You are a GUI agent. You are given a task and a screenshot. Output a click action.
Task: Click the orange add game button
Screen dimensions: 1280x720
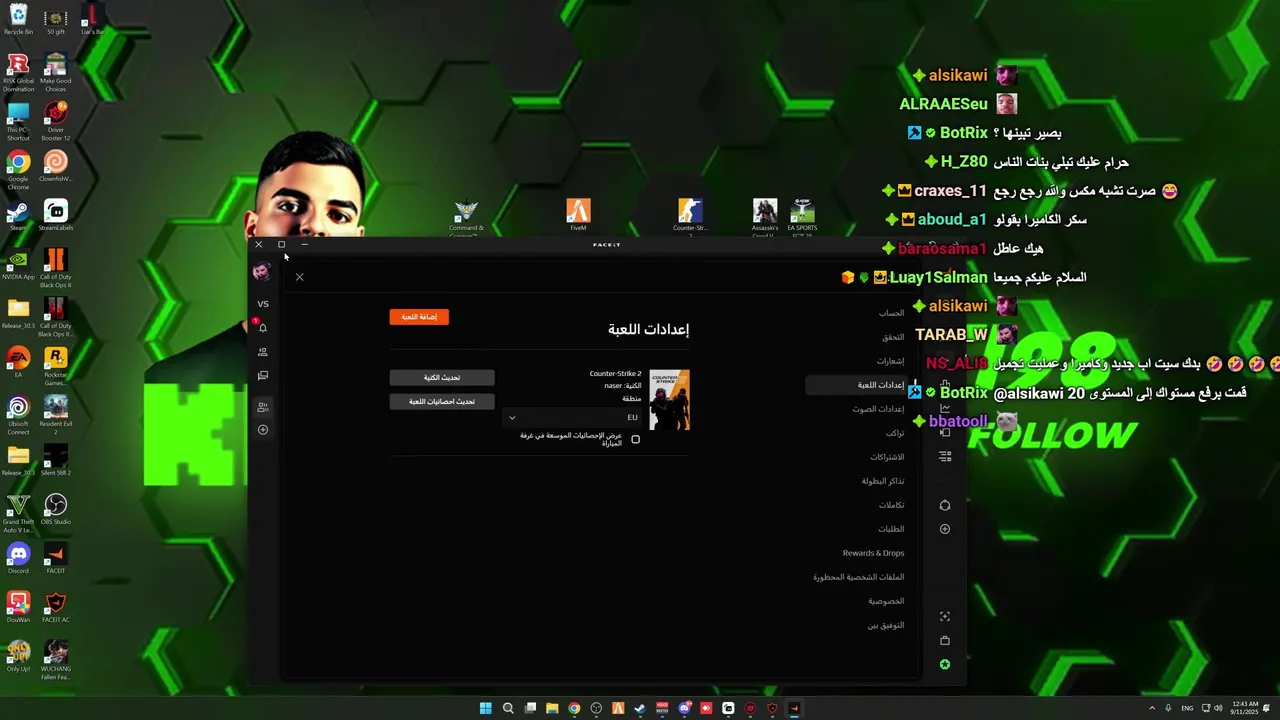point(419,317)
